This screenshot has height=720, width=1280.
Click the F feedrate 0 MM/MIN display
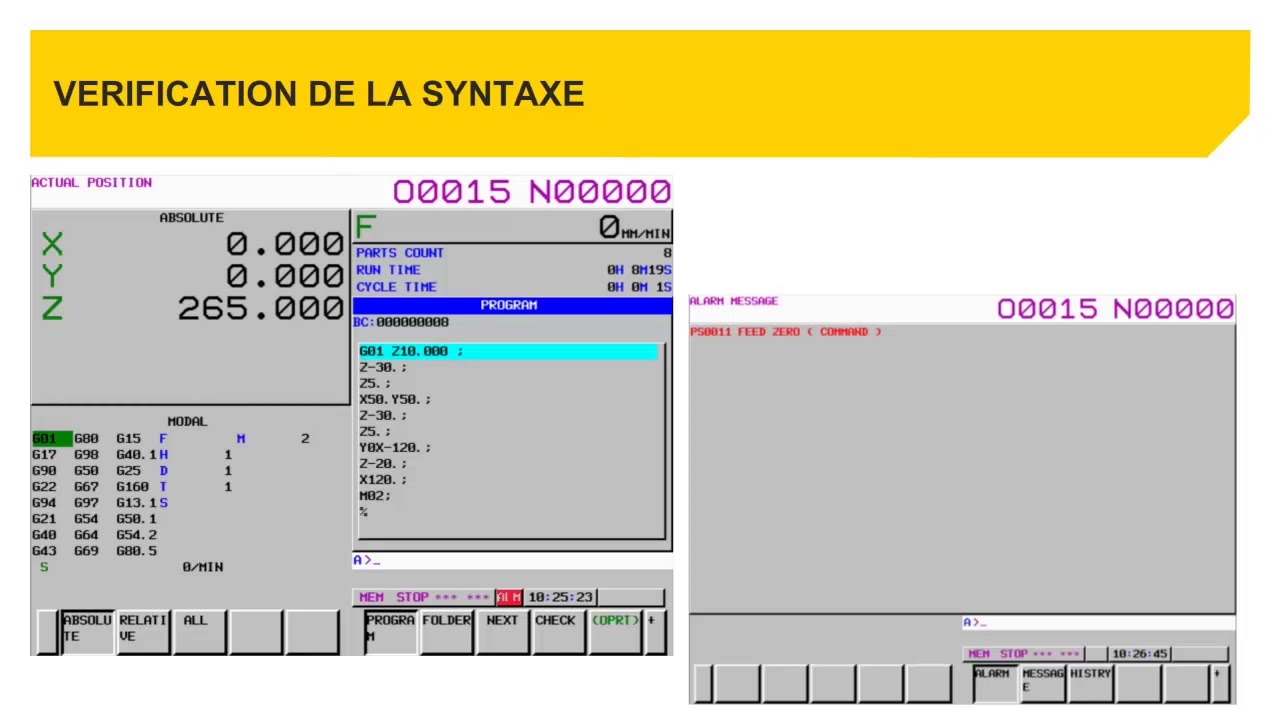point(513,227)
